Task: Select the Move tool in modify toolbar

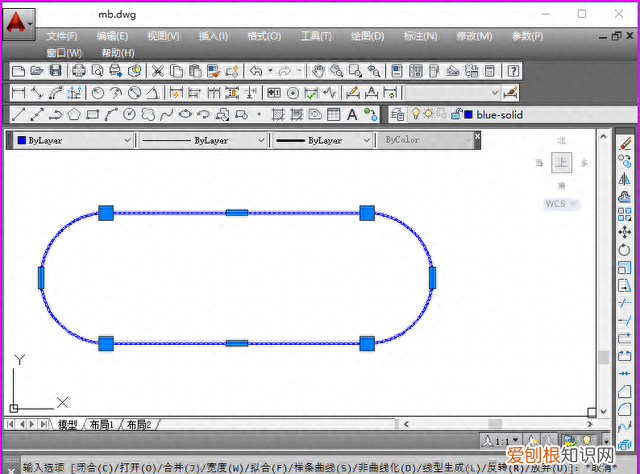Action: [x=625, y=232]
